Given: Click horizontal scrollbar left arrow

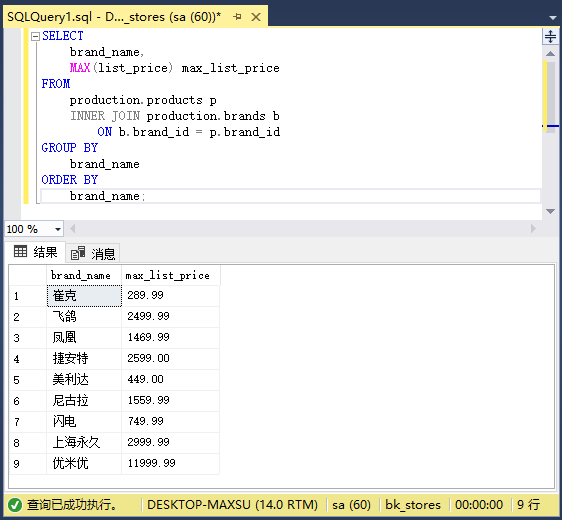Looking at the screenshot, I should coord(73,229).
